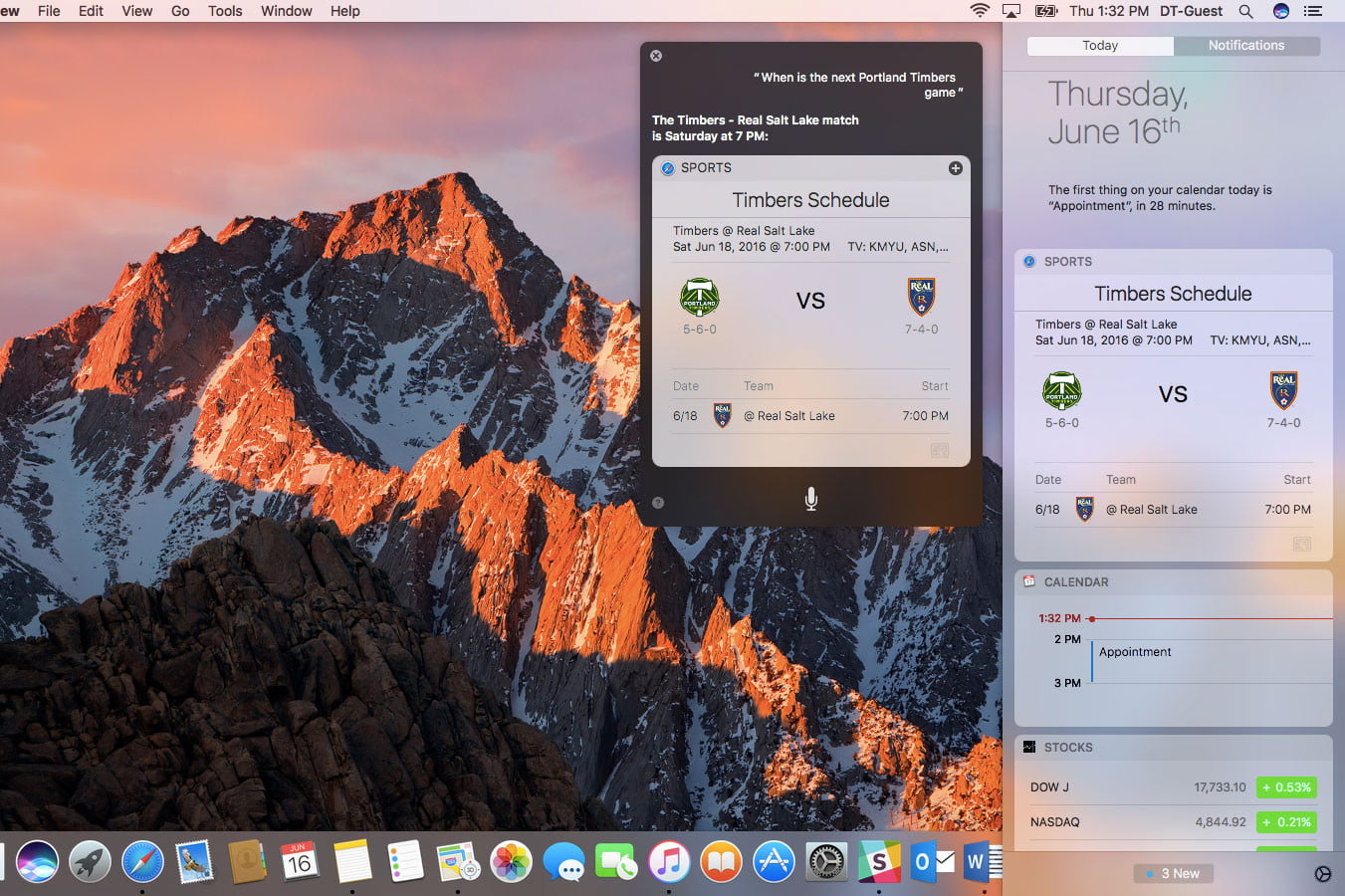Select the Today tab

tap(1100, 46)
